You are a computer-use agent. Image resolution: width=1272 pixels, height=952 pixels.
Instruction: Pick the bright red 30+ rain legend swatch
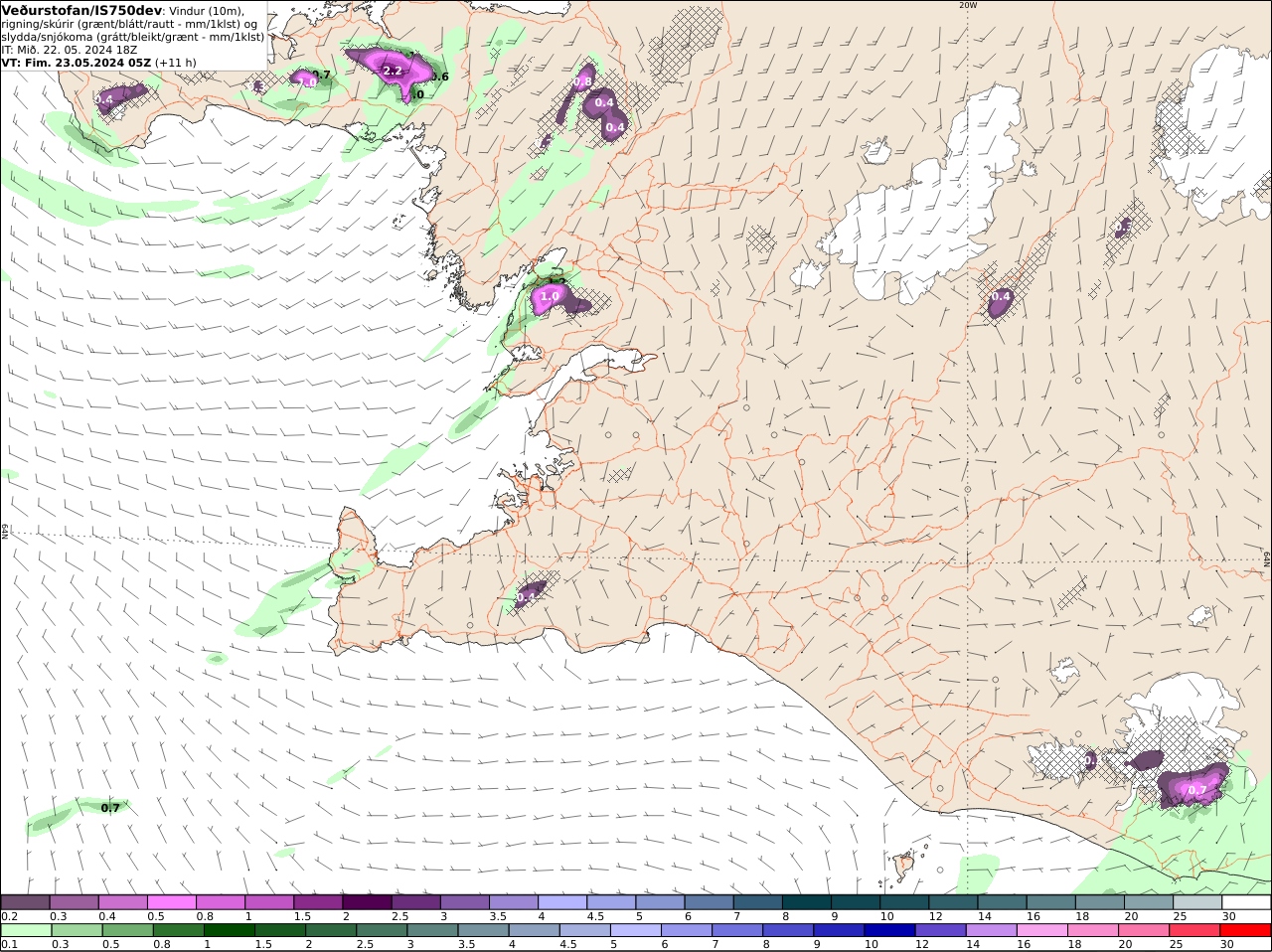1246,931
